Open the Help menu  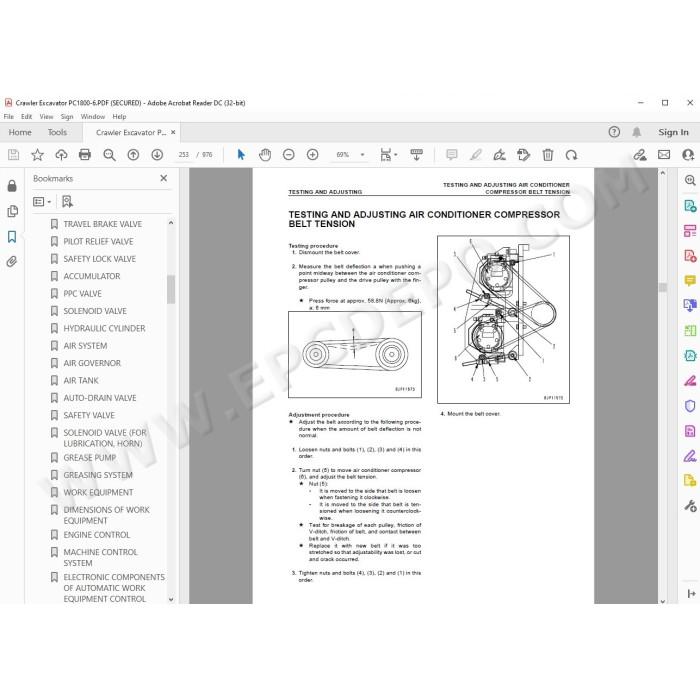pos(119,117)
